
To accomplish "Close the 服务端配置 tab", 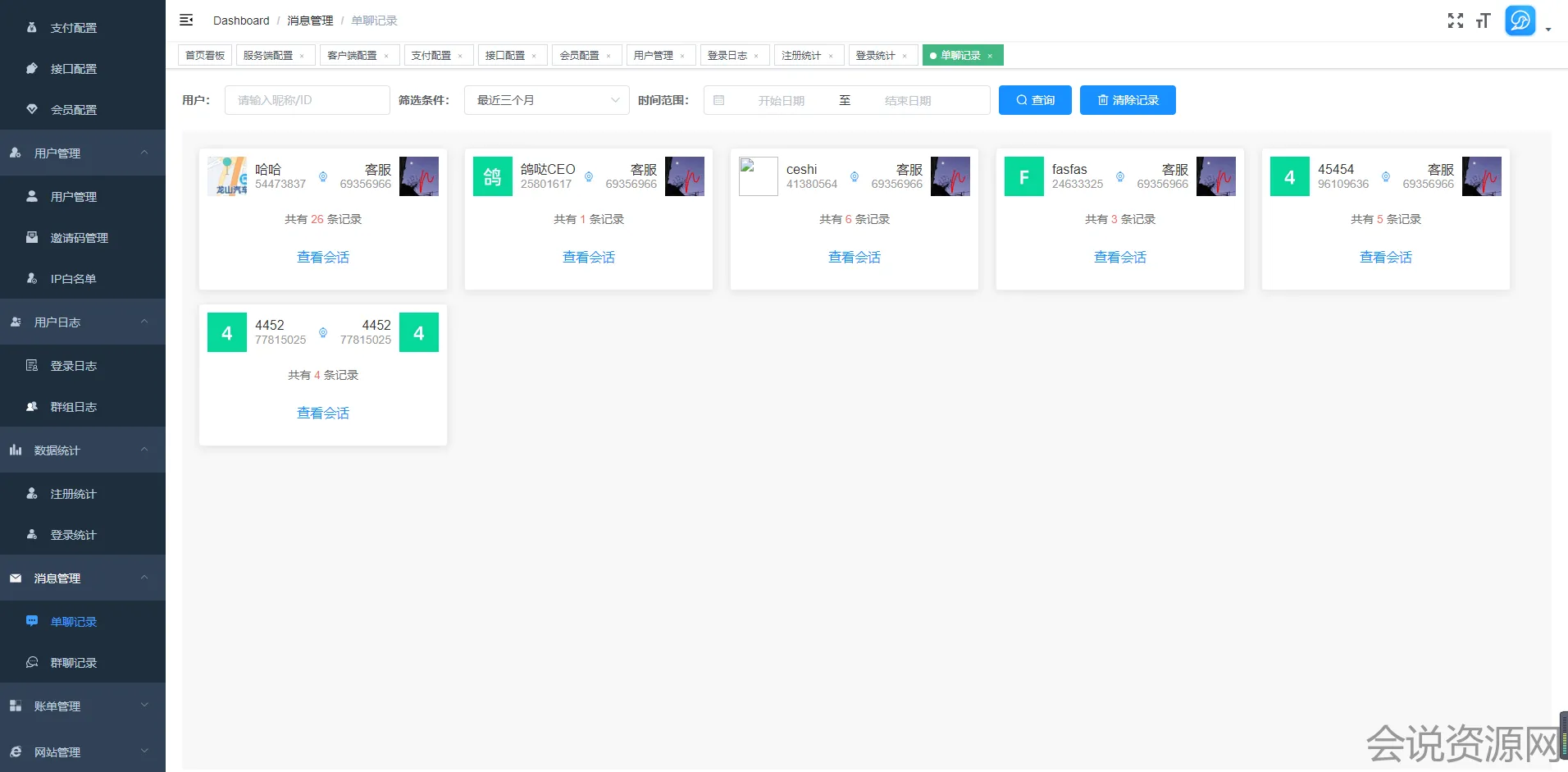I will pos(302,56).
